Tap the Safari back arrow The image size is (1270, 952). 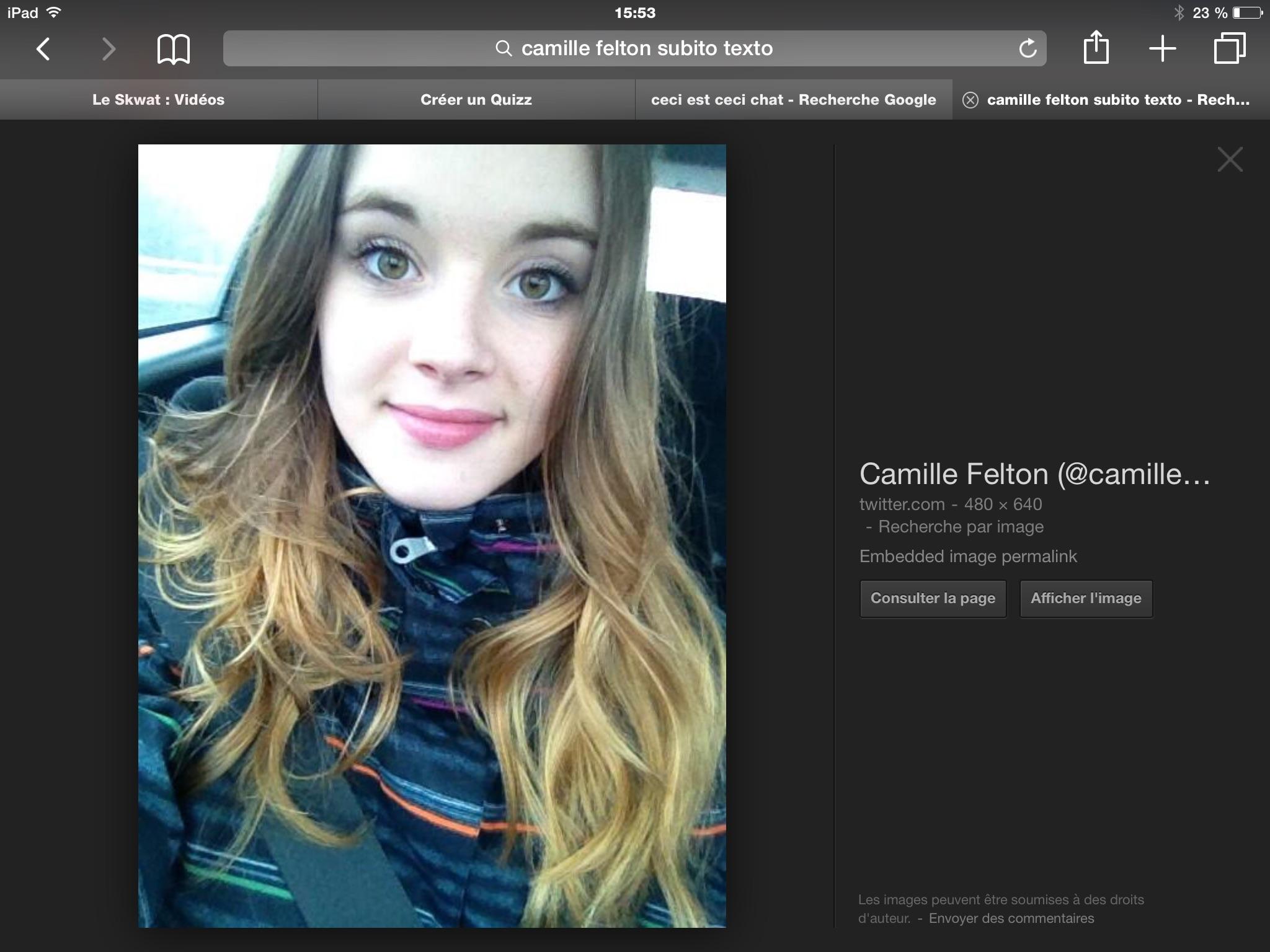pyautogui.click(x=43, y=49)
